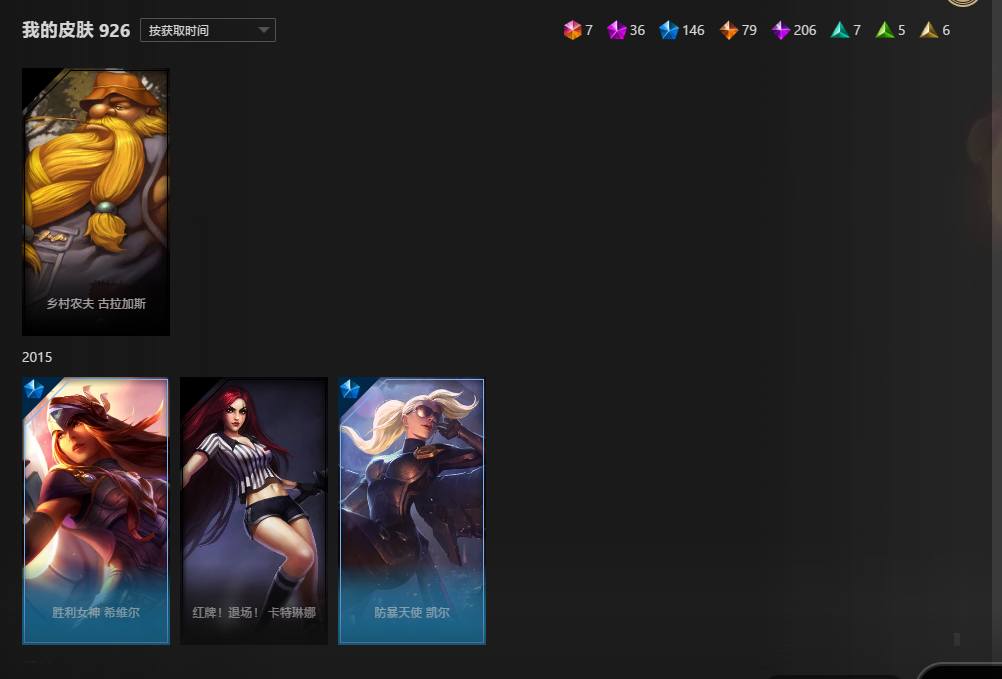Select the 防暴天使 凯尔 skin card
Screen dimensions: 1002x679
pyautogui.click(x=412, y=511)
